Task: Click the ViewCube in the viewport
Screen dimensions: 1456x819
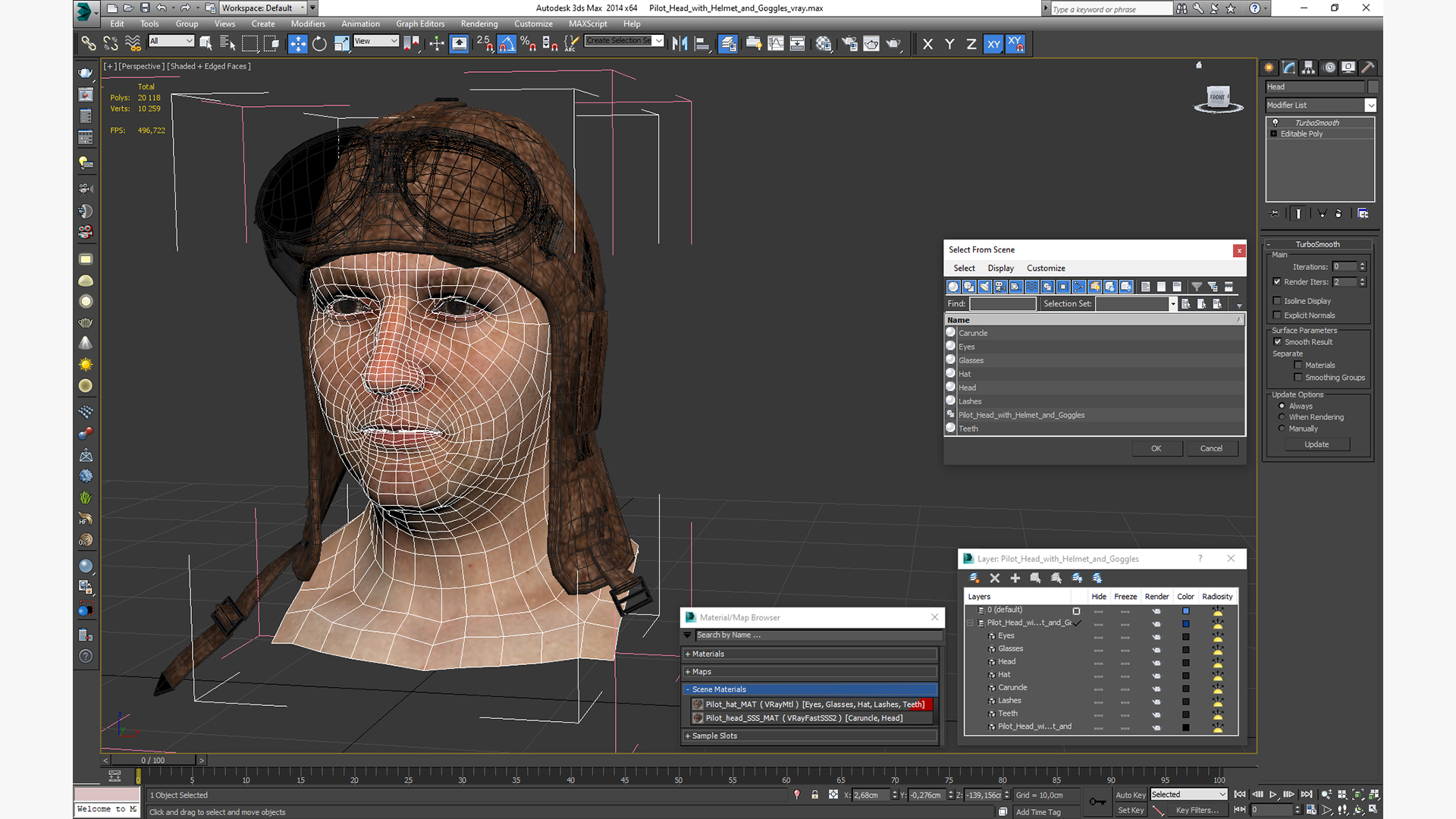Action: click(x=1218, y=99)
